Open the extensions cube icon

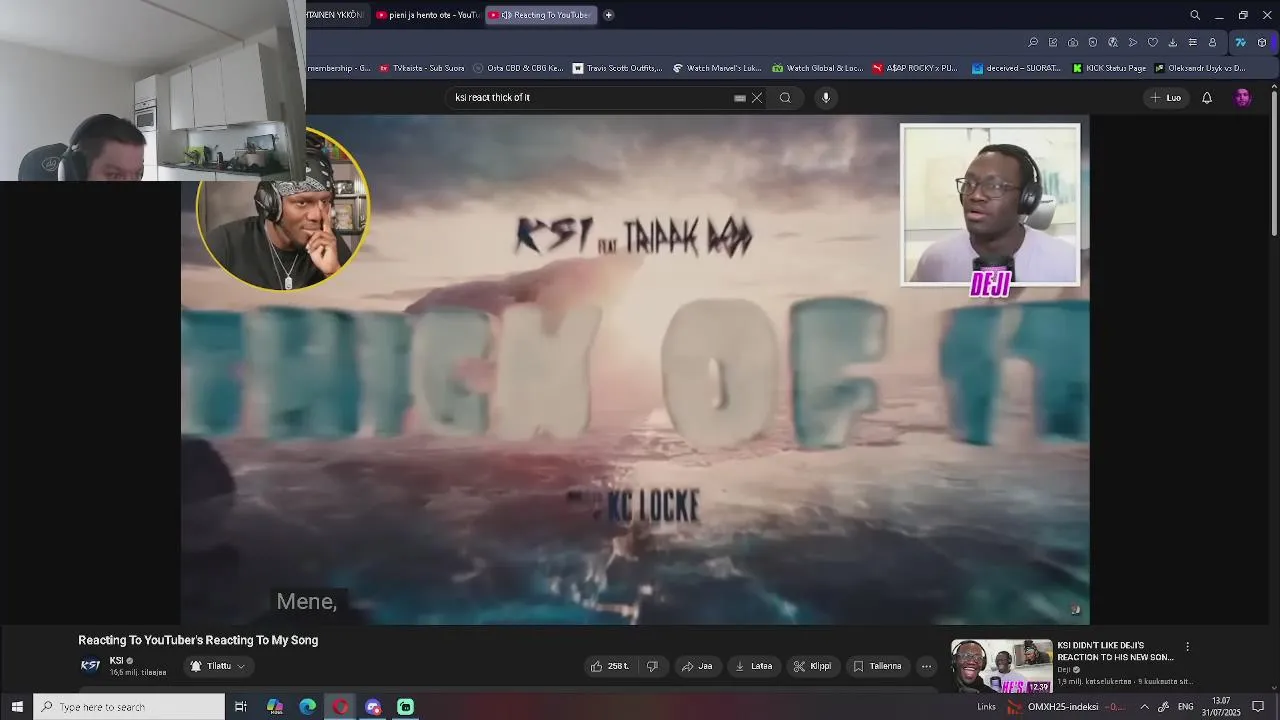(1262, 43)
